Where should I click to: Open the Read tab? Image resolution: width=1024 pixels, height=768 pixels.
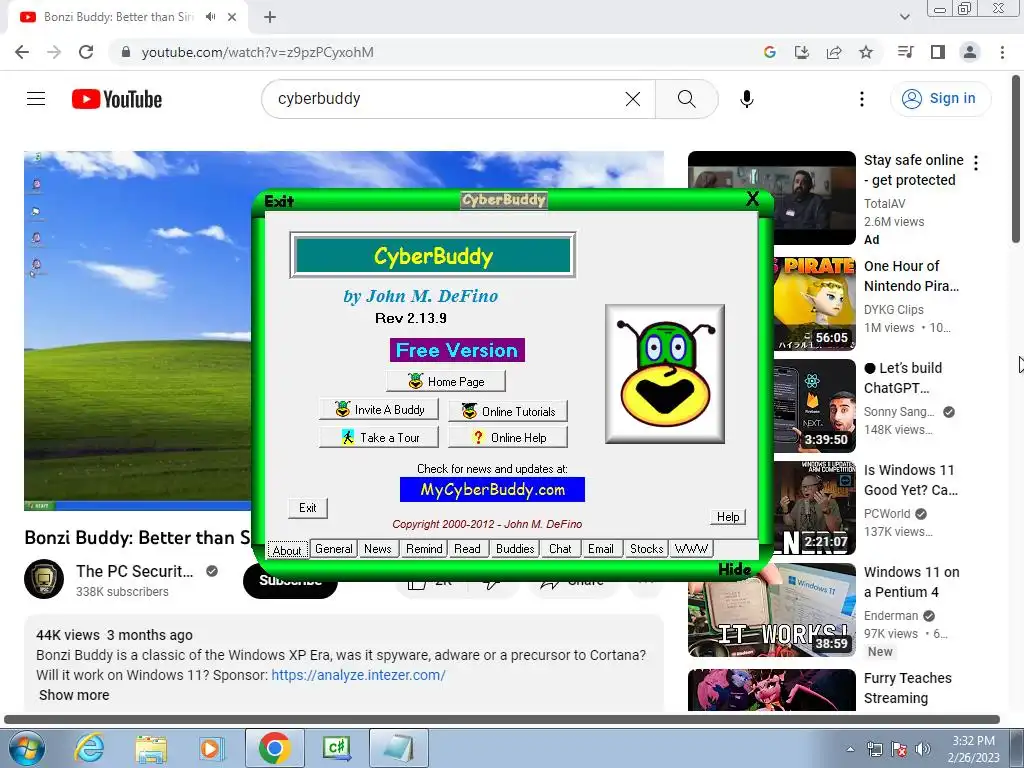(468, 549)
